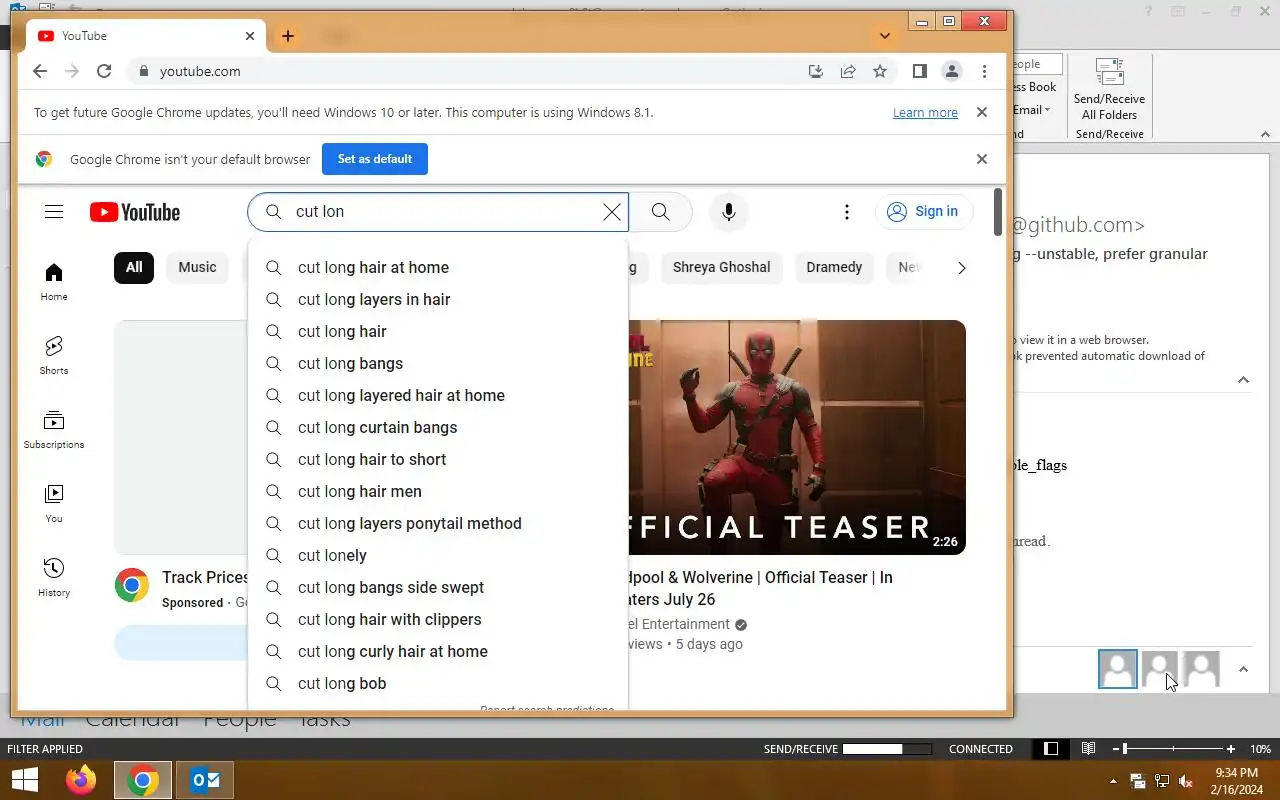Open the Deadpool teaser thumbnail

(797, 437)
